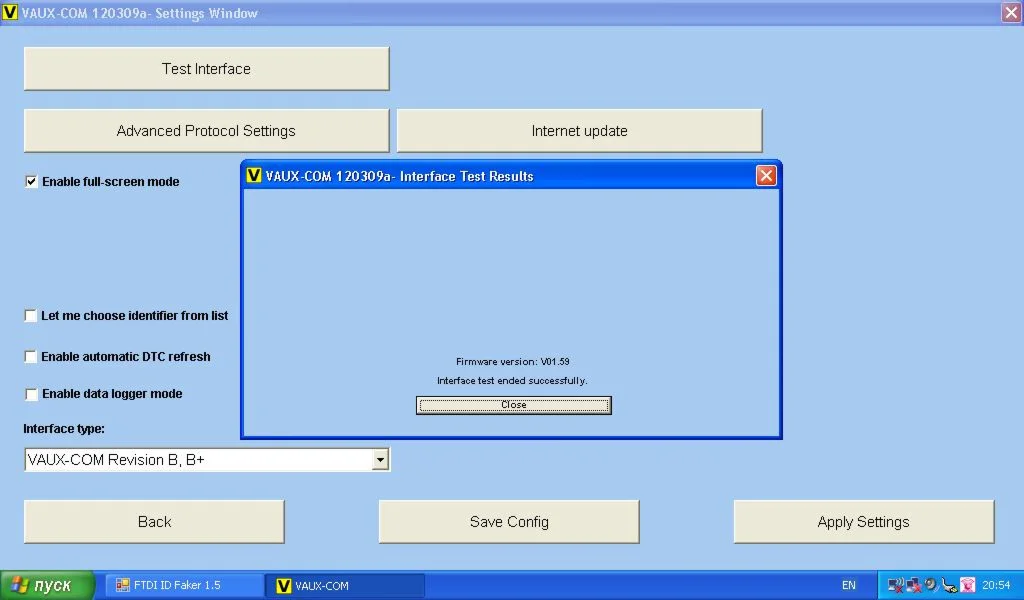Expand the Interface type dropdown arrow
Viewport: 1024px width, 600px height.
pos(380,460)
